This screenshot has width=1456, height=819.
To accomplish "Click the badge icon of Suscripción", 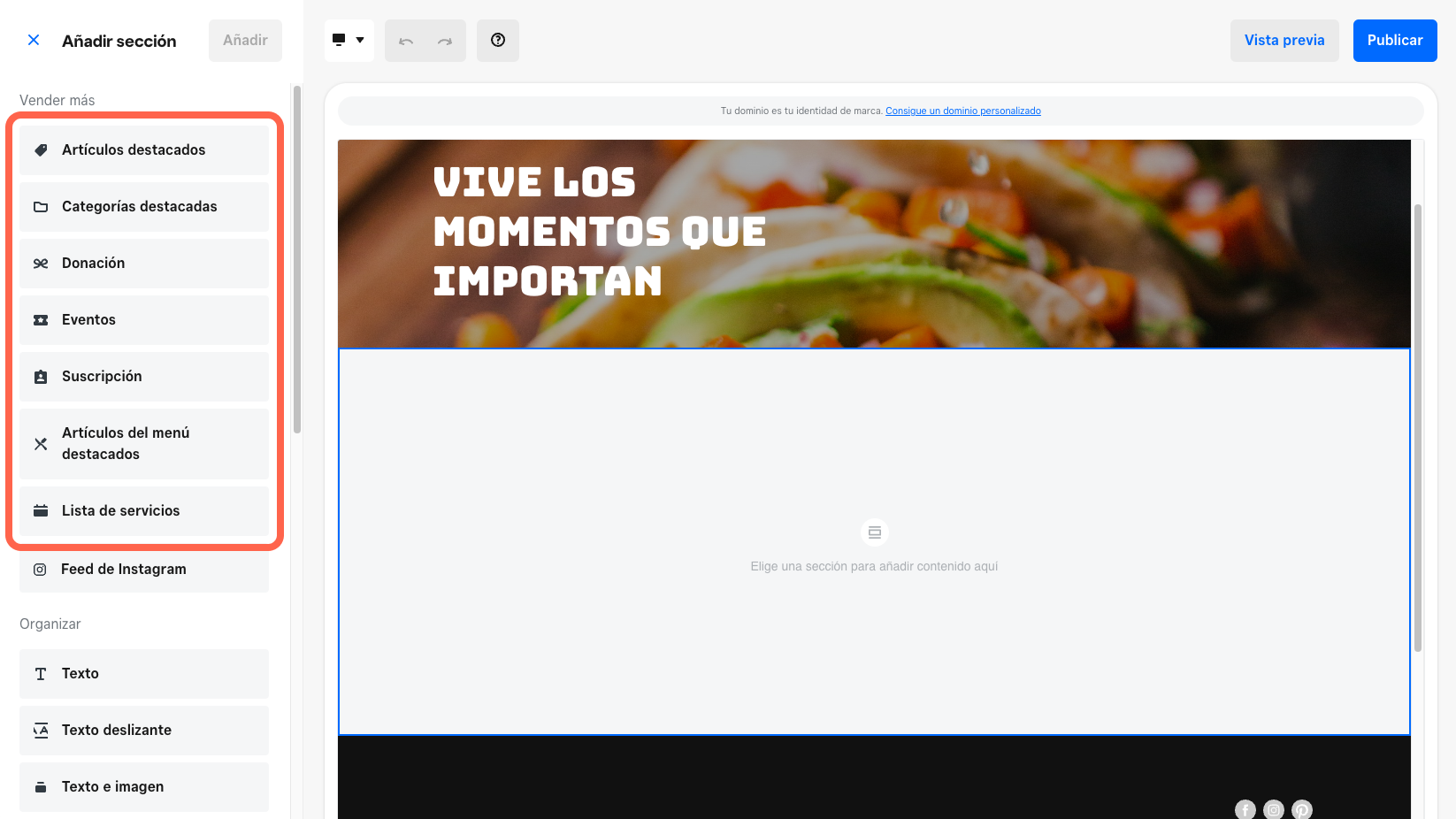I will [41, 377].
